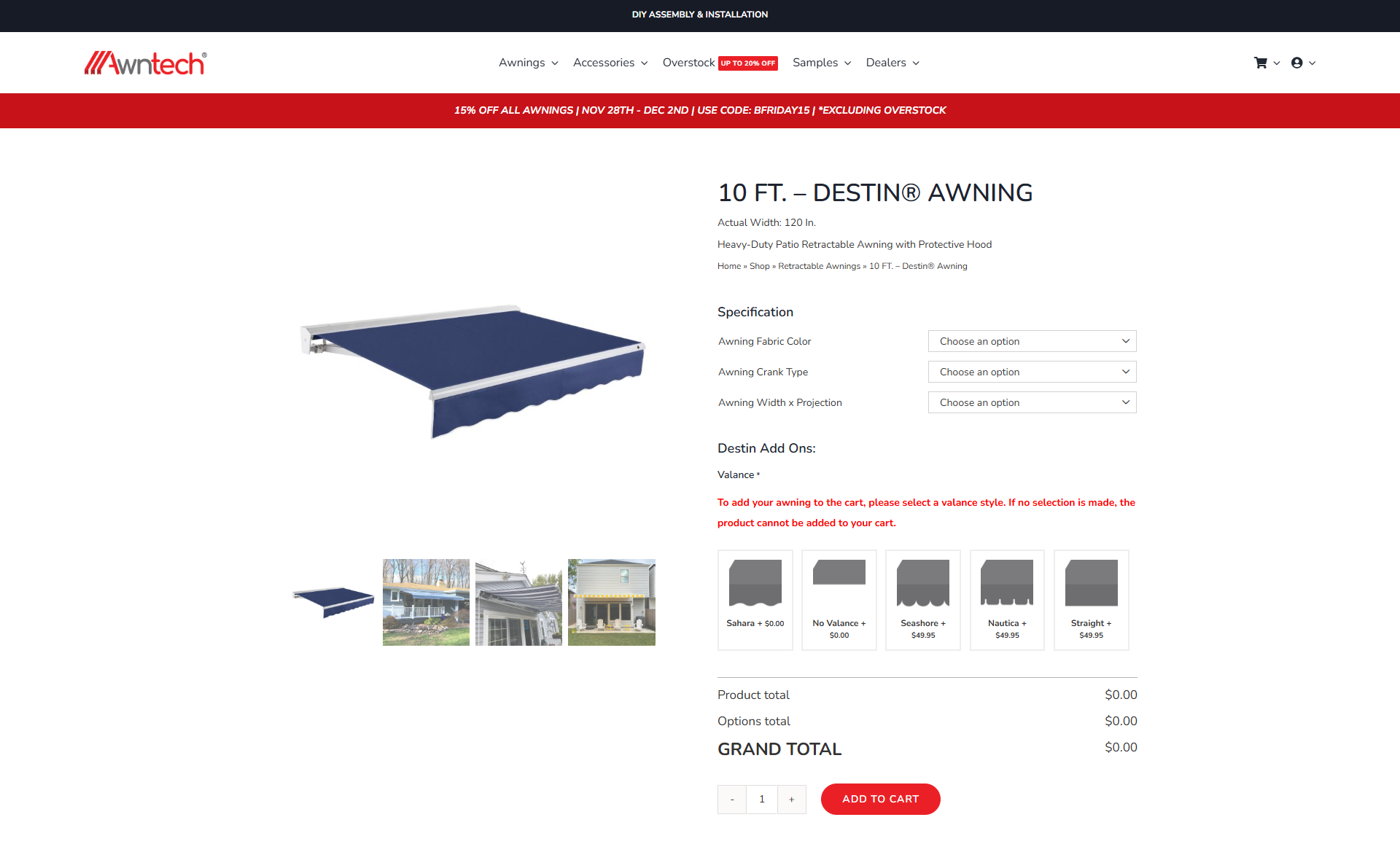The image size is (1400, 844).
Task: Select the Sahara valance option
Action: coord(755,600)
